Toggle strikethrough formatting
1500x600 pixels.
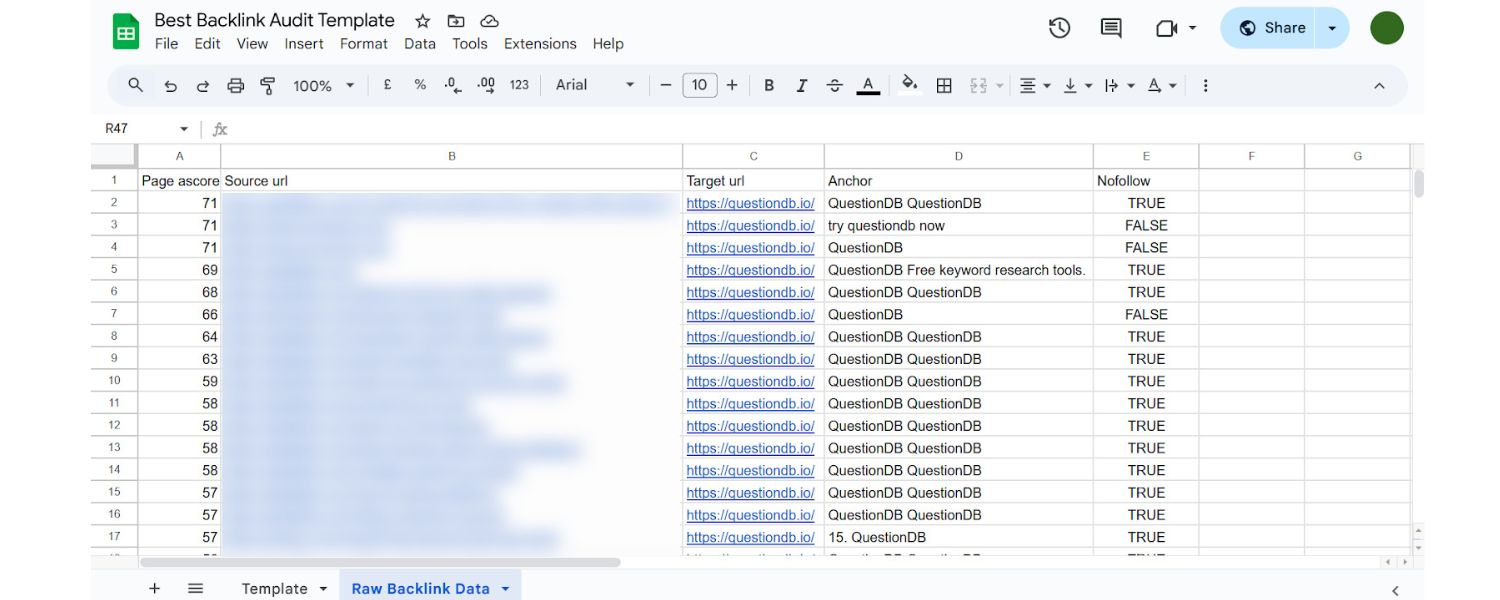pyautogui.click(x=834, y=85)
